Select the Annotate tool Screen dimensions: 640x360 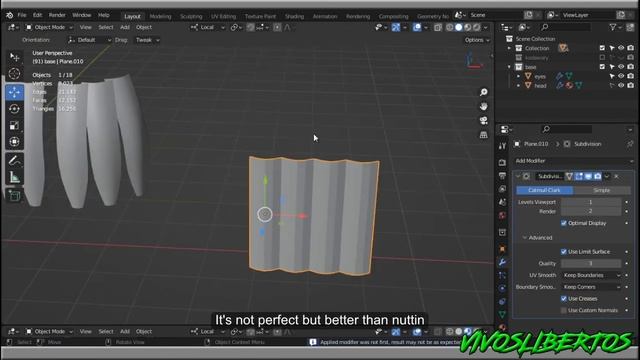(15, 161)
